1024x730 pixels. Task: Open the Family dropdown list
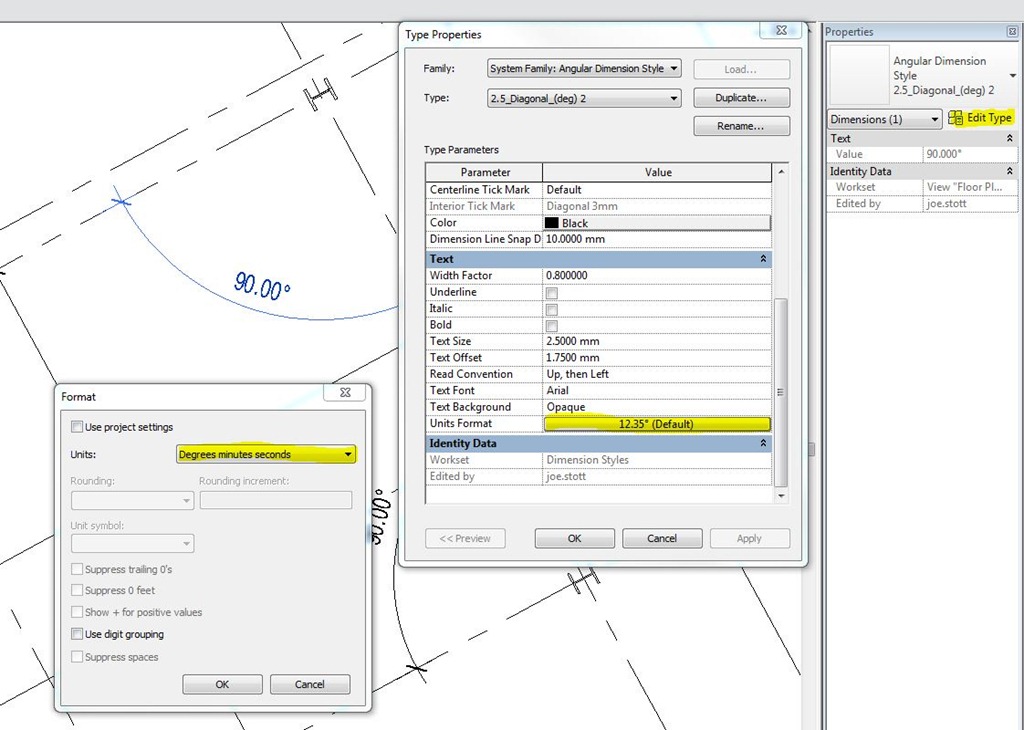coord(584,69)
